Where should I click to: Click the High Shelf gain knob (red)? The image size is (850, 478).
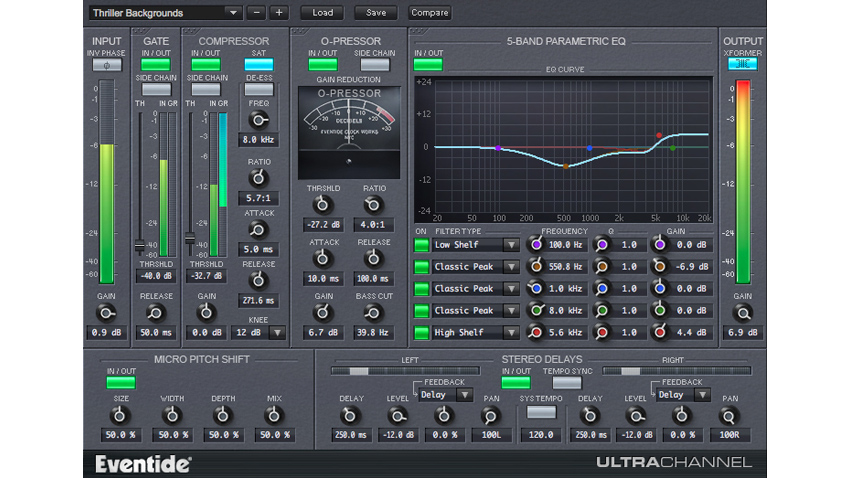[659, 332]
